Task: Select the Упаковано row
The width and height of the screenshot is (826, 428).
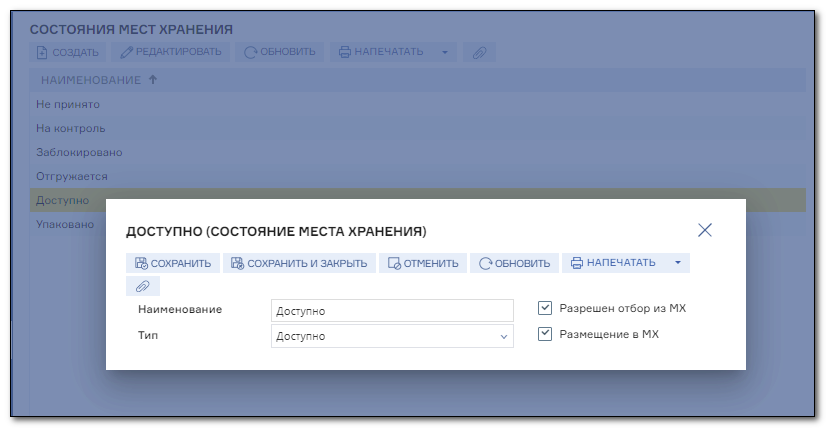Action: tap(65, 224)
